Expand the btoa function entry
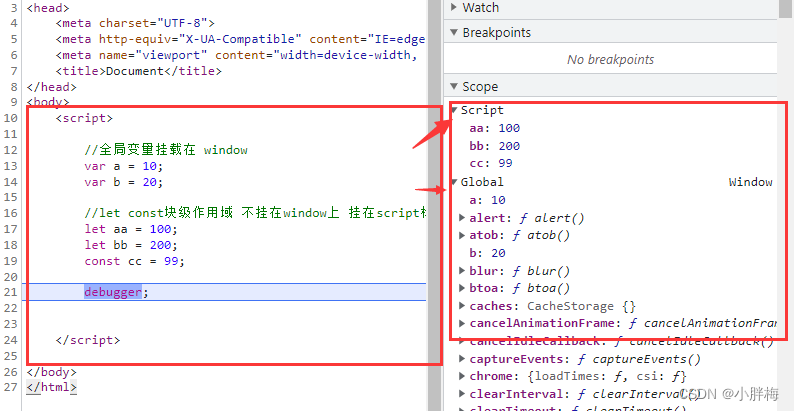Screen dimensions: 794x411 click(x=462, y=288)
